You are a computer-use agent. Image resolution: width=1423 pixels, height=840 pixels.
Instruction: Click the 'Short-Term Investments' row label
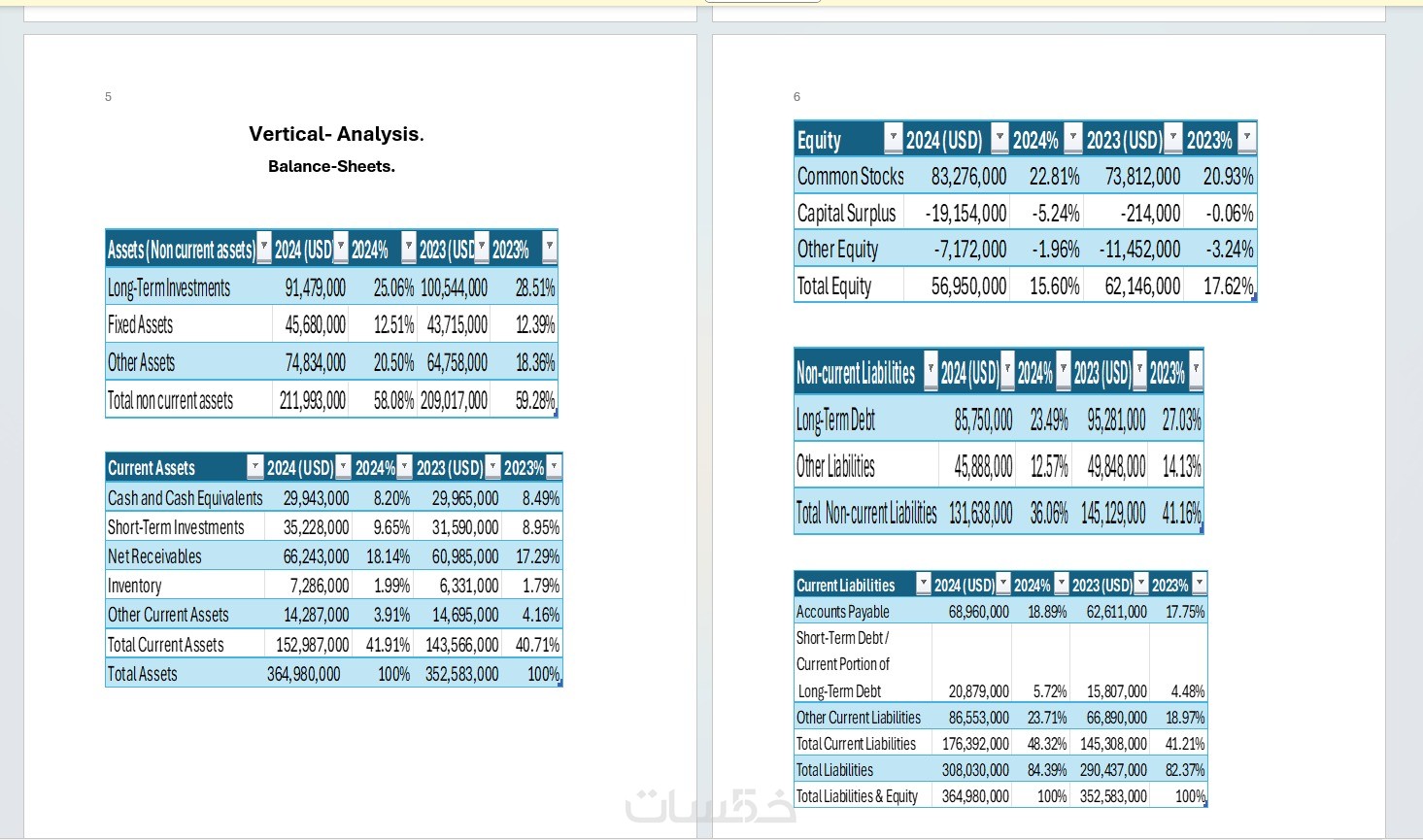[176, 527]
